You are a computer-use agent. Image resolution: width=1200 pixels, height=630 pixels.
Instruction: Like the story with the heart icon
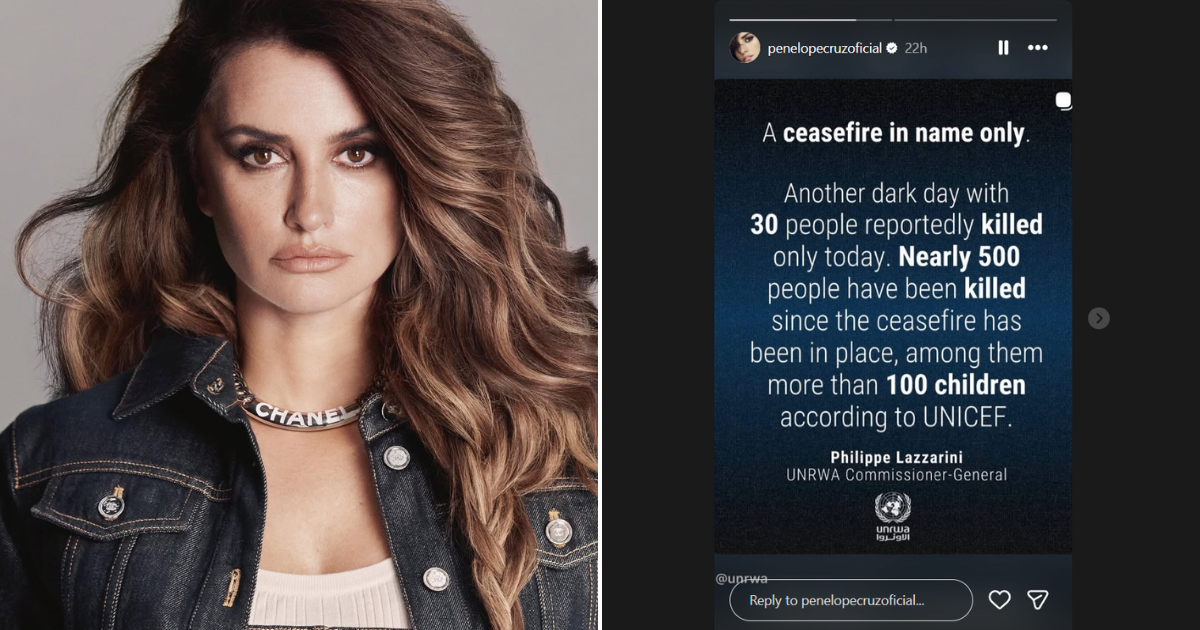[x=999, y=599]
